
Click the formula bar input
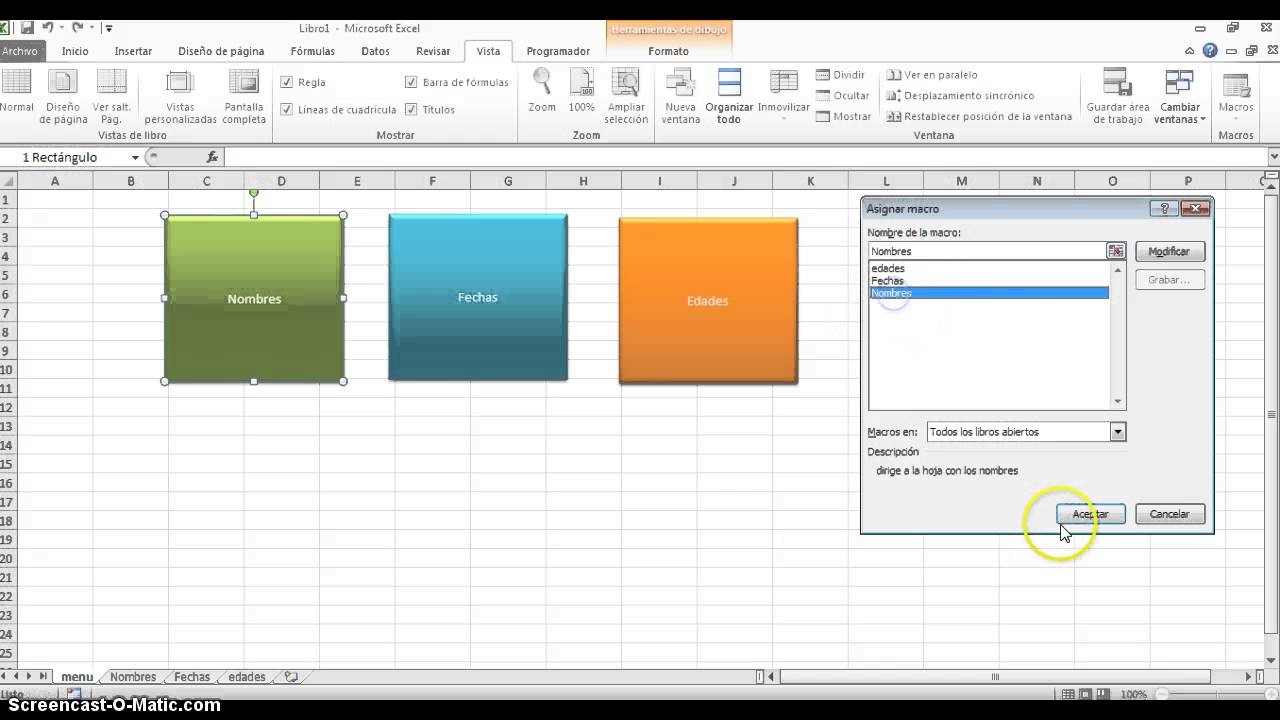(x=745, y=157)
